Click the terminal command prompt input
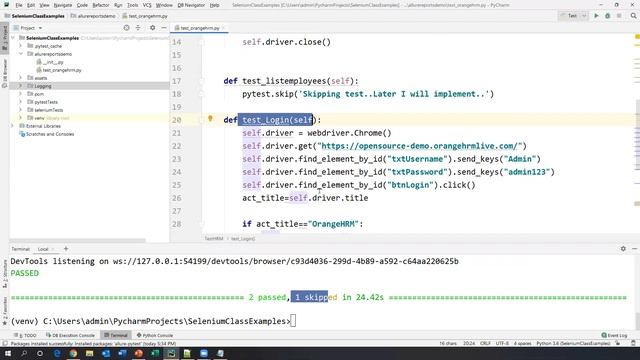This screenshot has height=360, width=640. point(292,321)
